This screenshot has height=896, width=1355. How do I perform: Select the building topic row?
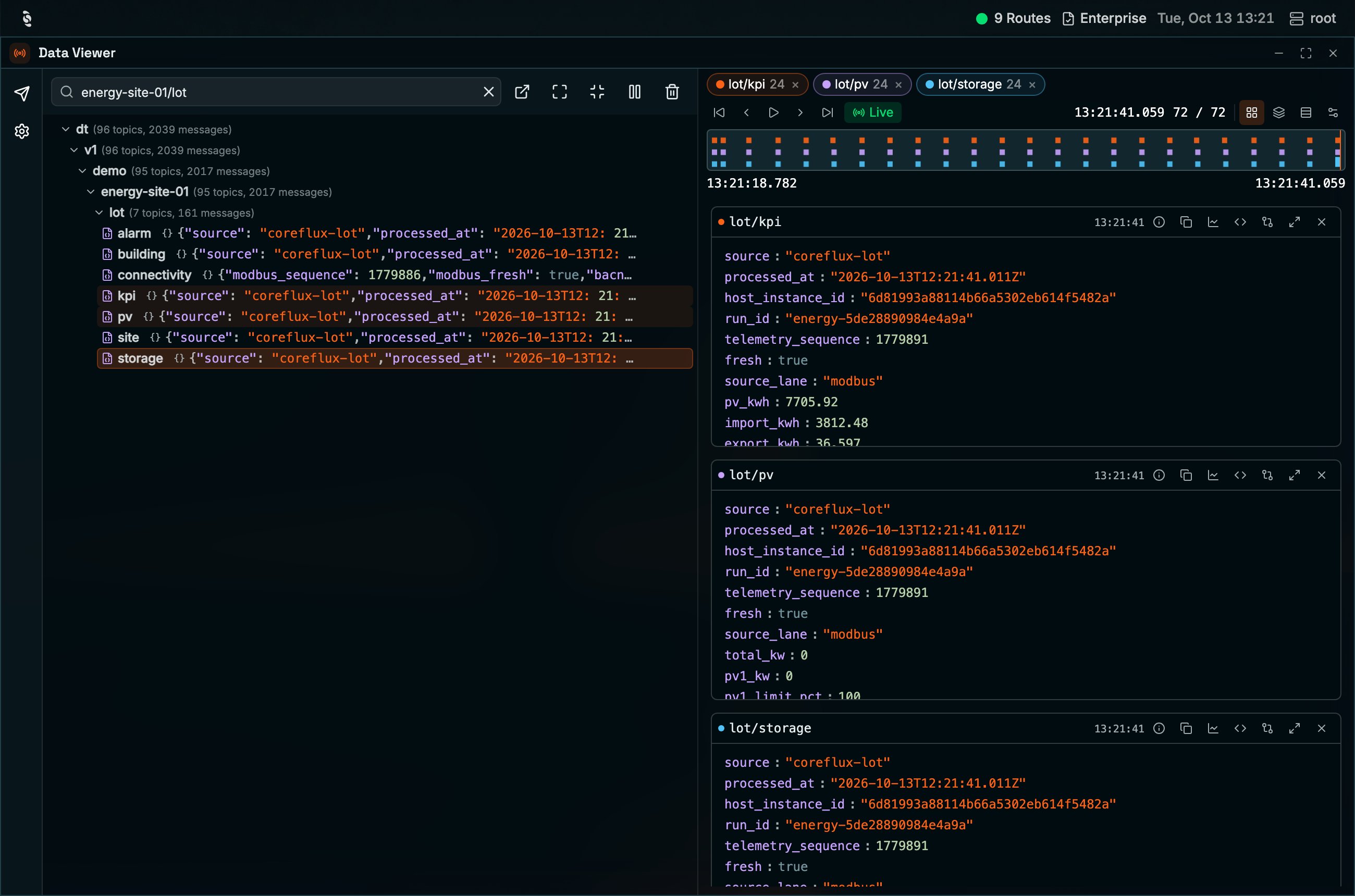tap(395, 254)
